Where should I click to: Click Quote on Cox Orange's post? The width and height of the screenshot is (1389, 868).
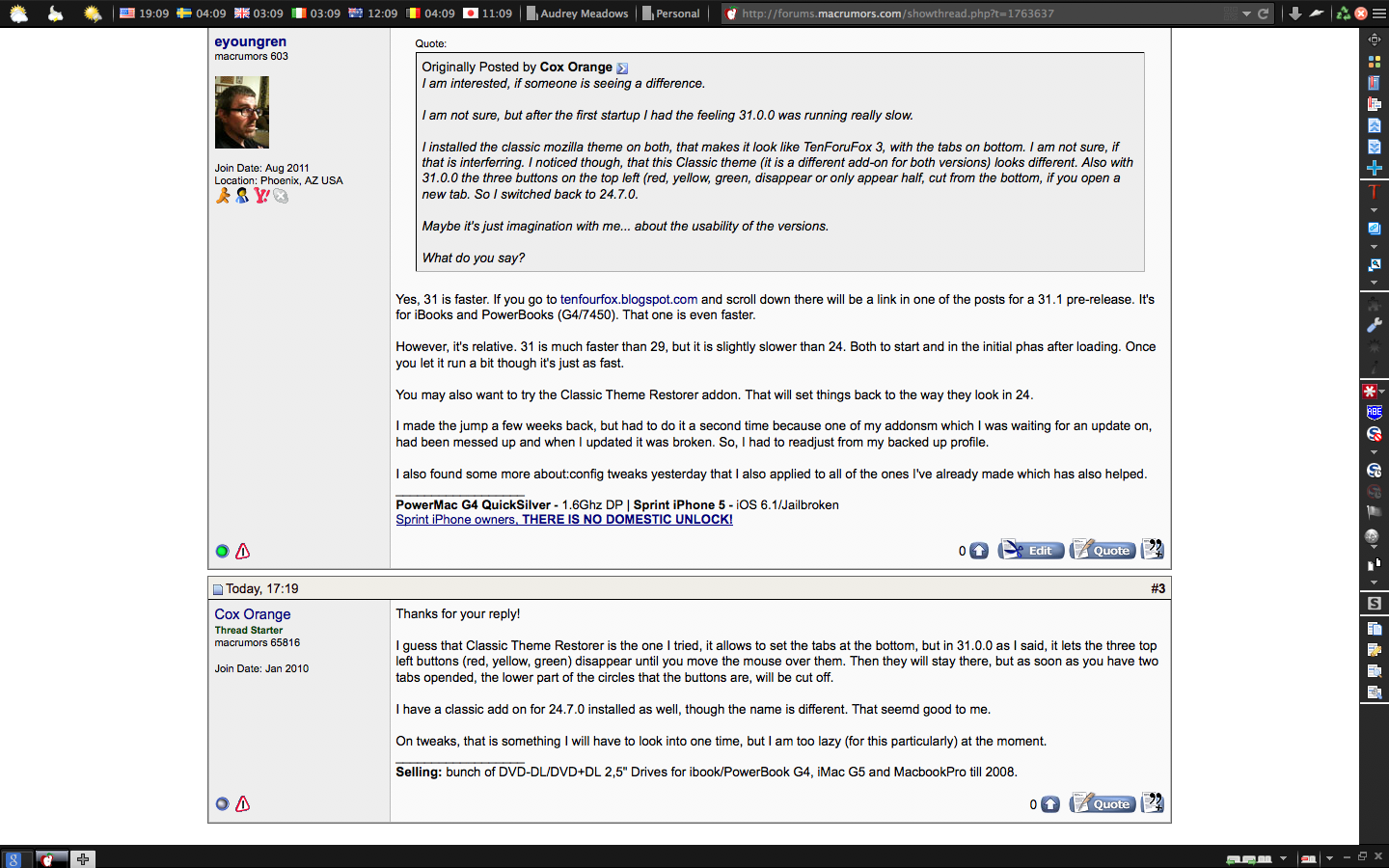1103,803
